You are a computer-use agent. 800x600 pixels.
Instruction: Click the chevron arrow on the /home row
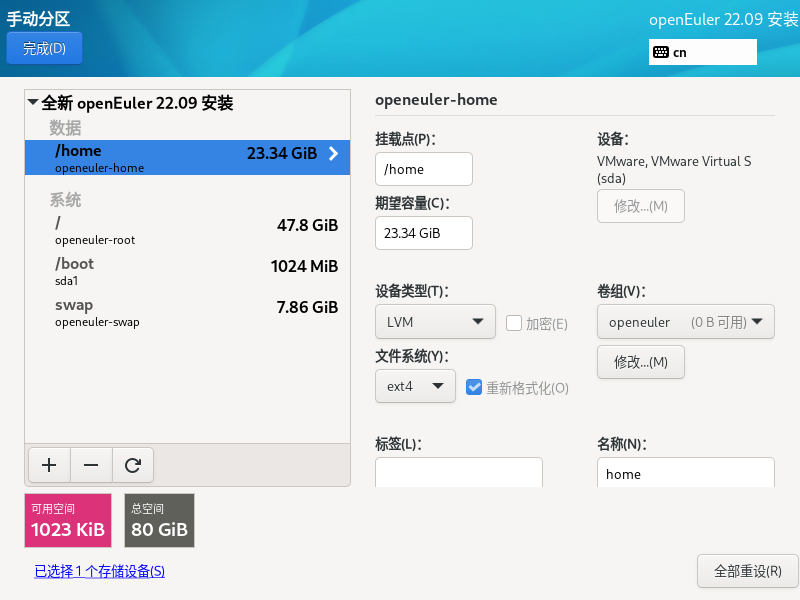pyautogui.click(x=333, y=153)
